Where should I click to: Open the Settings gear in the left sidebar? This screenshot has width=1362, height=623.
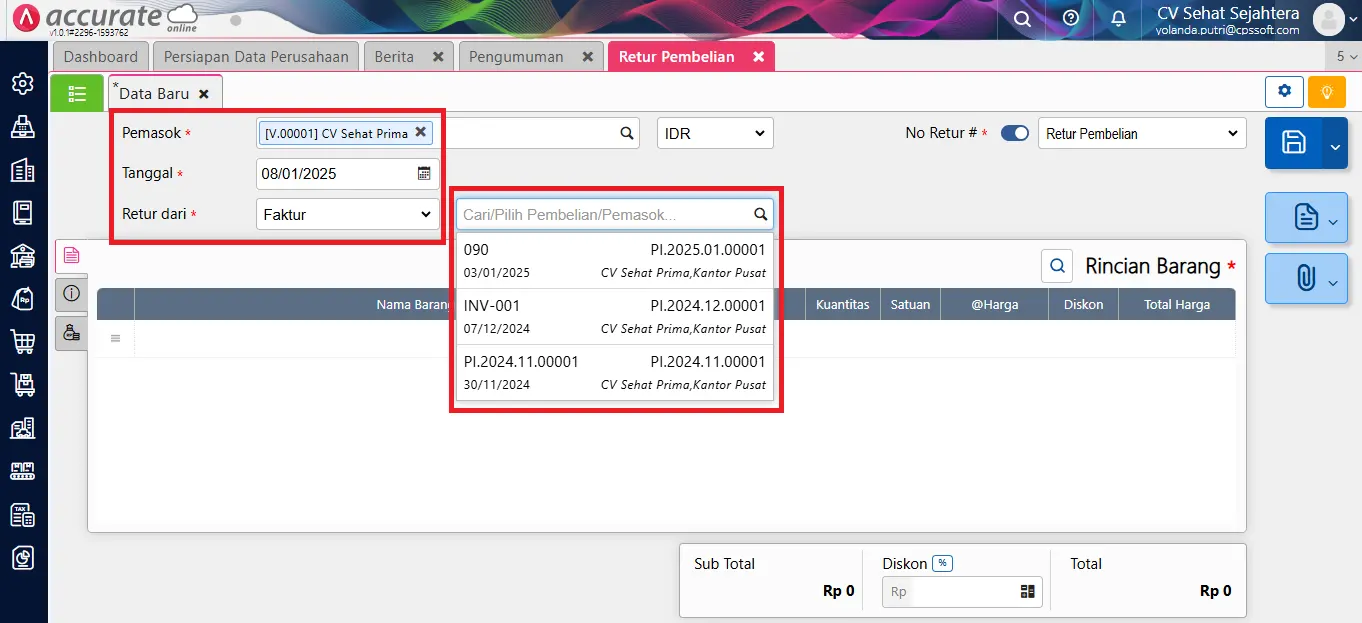23,84
